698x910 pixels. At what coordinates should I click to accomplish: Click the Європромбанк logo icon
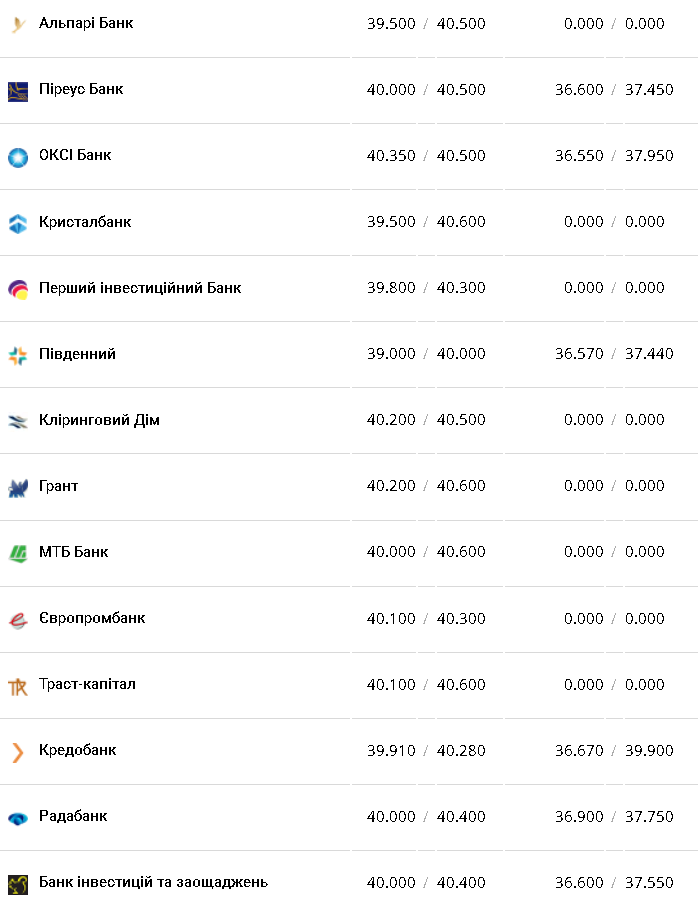18,620
